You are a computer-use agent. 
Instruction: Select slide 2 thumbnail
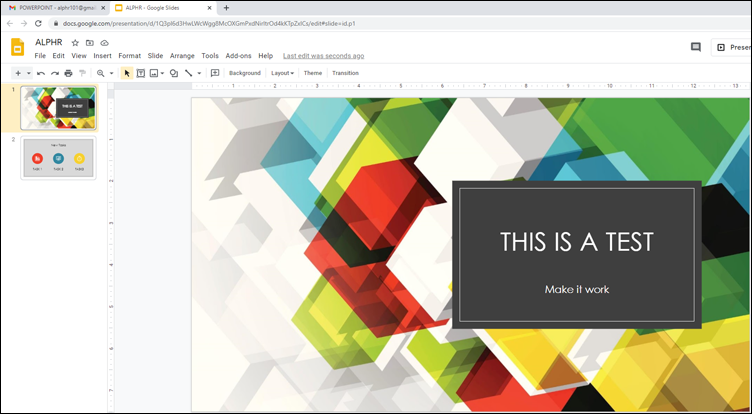pos(58,158)
